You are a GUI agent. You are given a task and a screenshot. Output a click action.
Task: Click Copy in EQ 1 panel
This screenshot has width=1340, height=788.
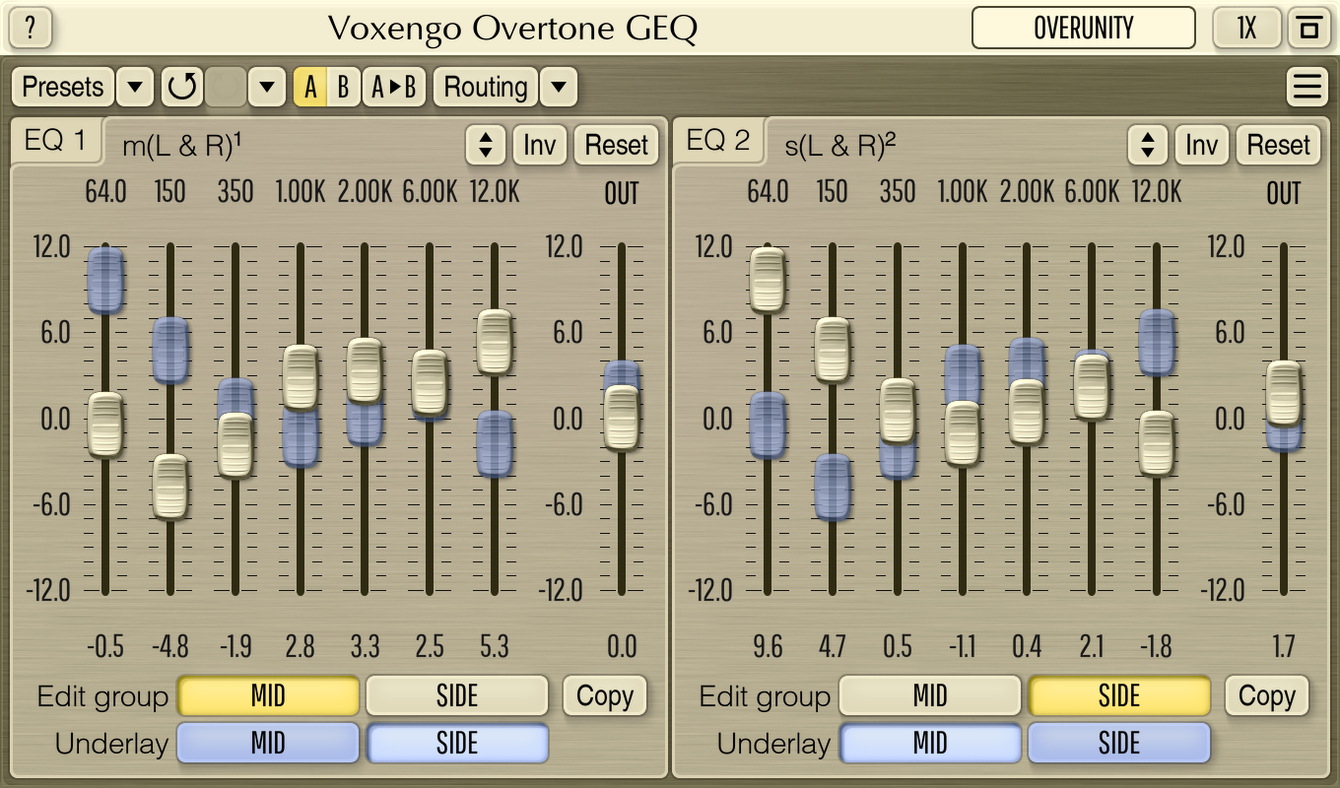tap(605, 696)
